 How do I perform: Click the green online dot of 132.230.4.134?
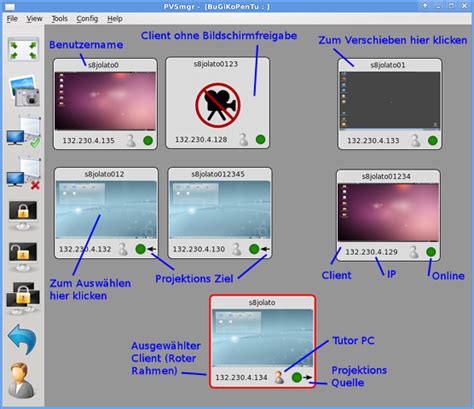297,377
